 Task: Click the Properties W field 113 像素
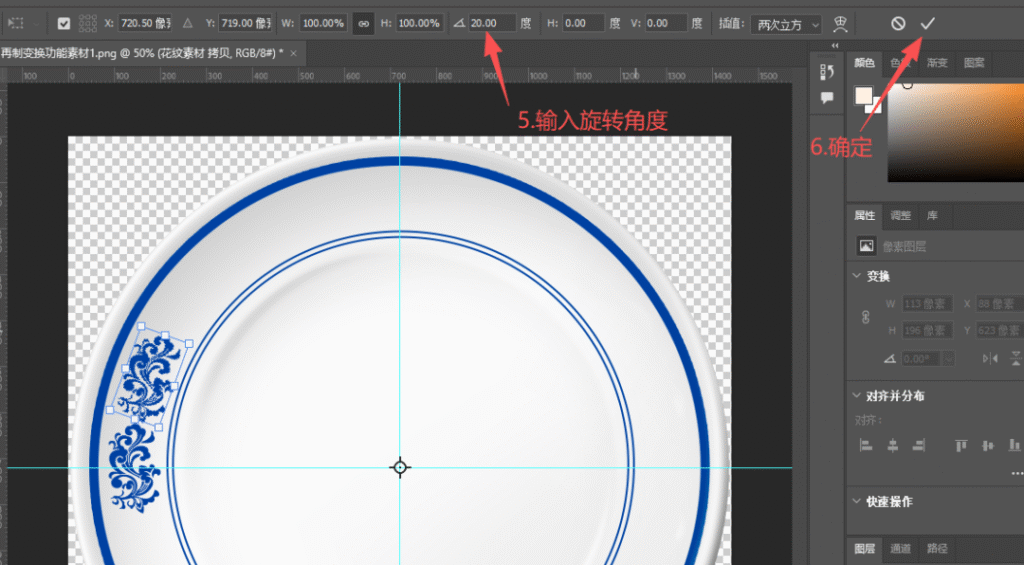coord(927,304)
